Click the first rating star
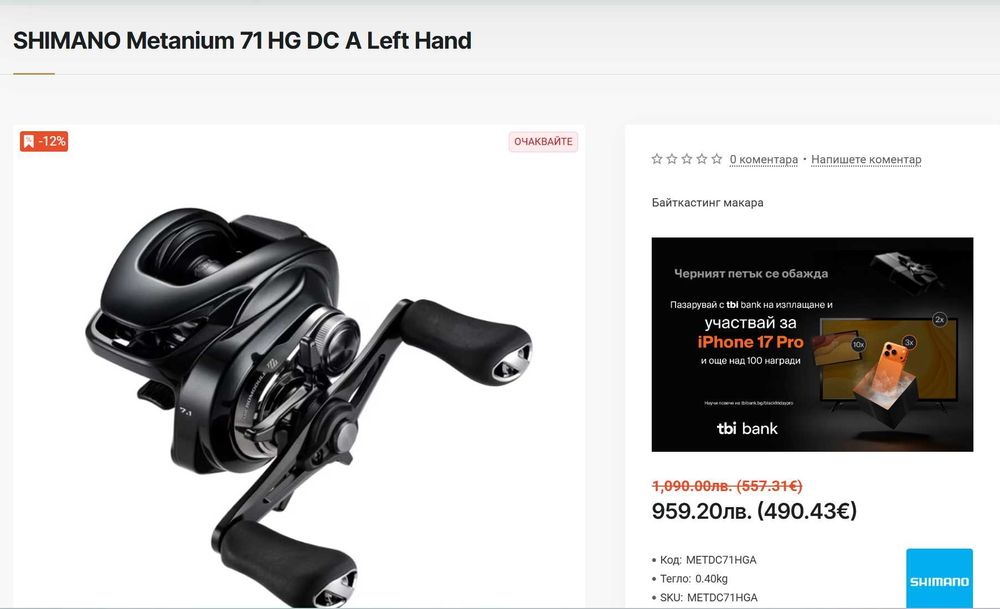This screenshot has width=1000, height=609. coord(657,159)
